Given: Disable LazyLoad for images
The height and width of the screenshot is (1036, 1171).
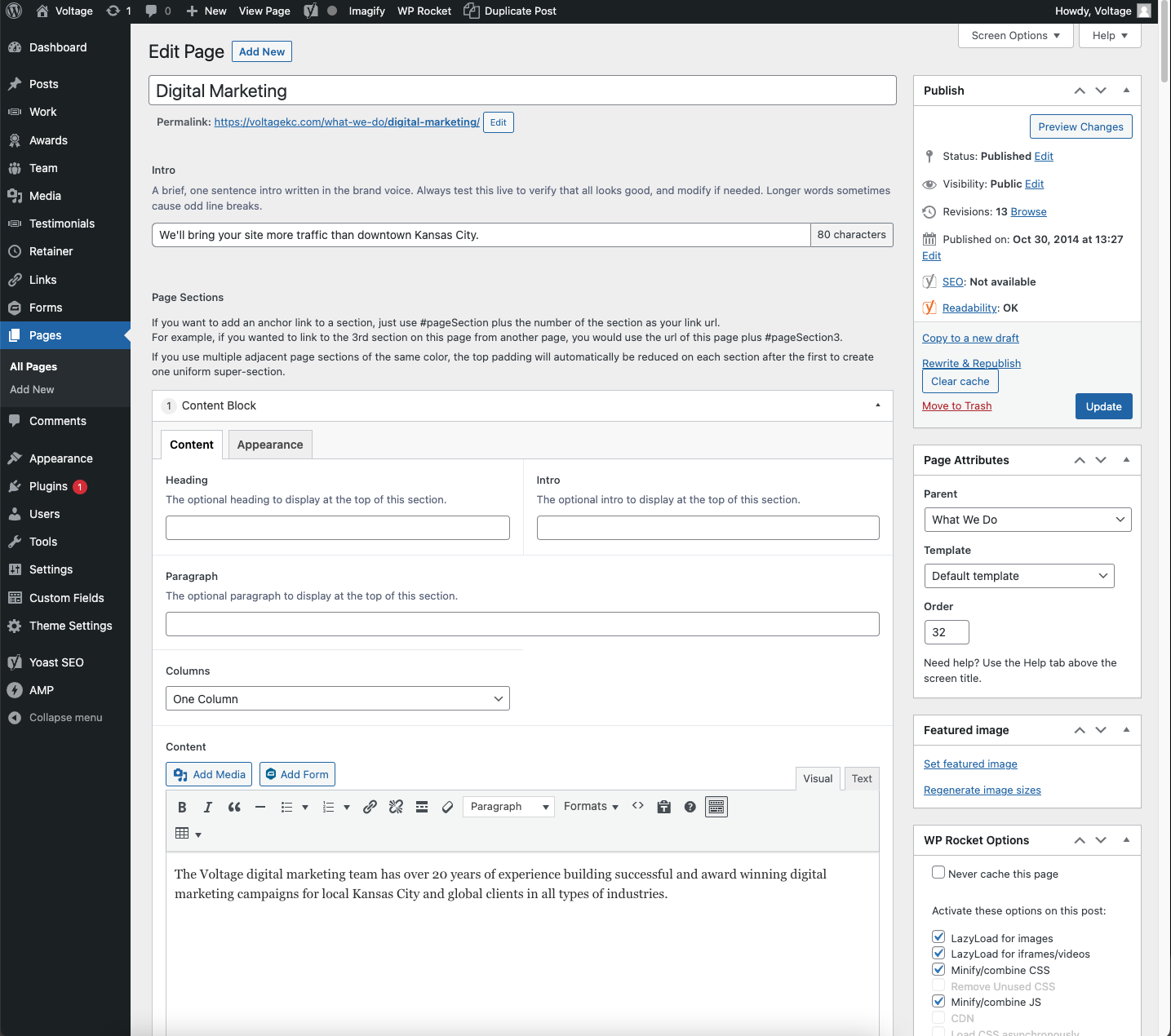Looking at the screenshot, I should click(x=938, y=936).
